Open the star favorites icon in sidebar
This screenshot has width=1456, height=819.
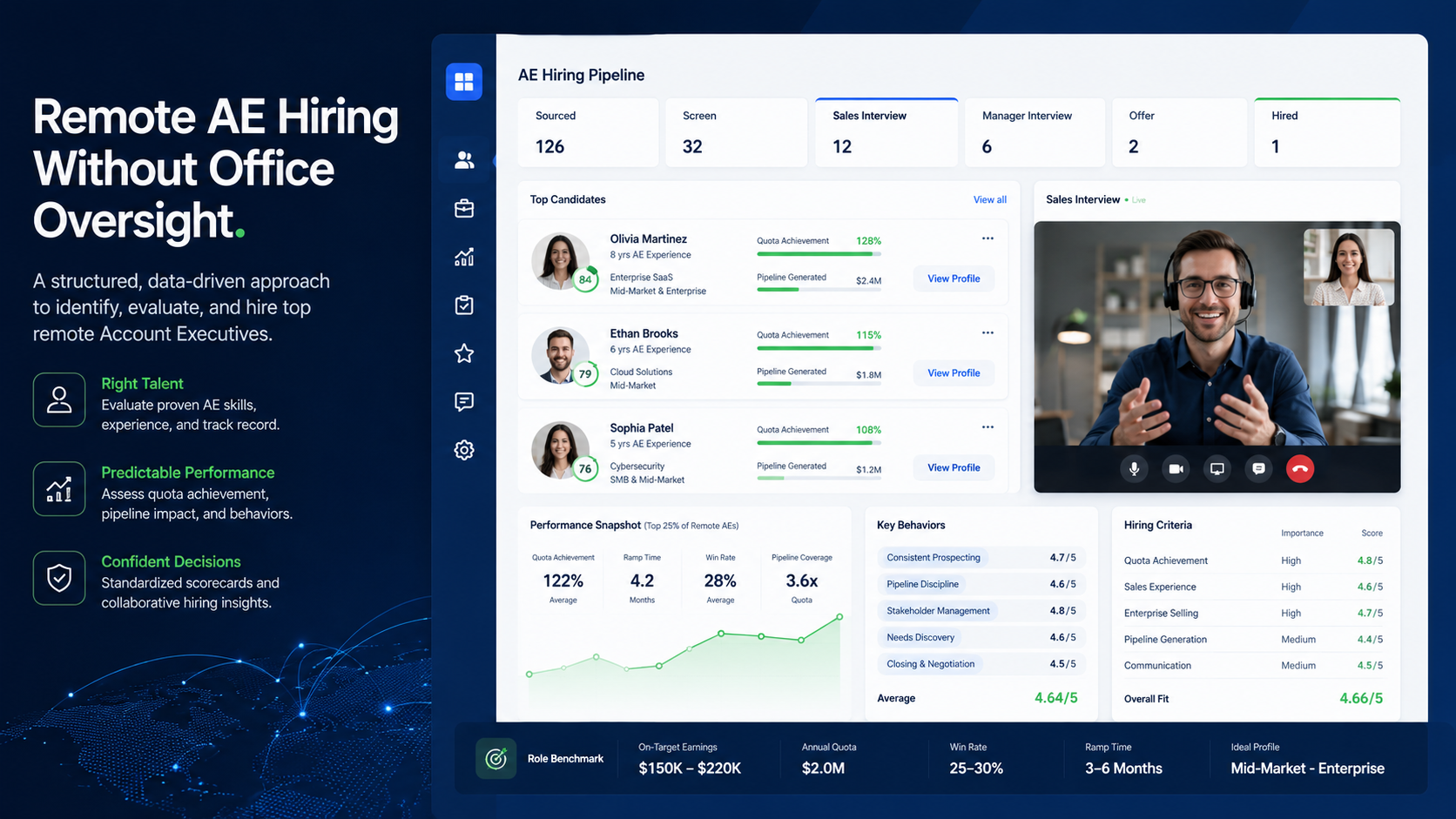pos(464,353)
